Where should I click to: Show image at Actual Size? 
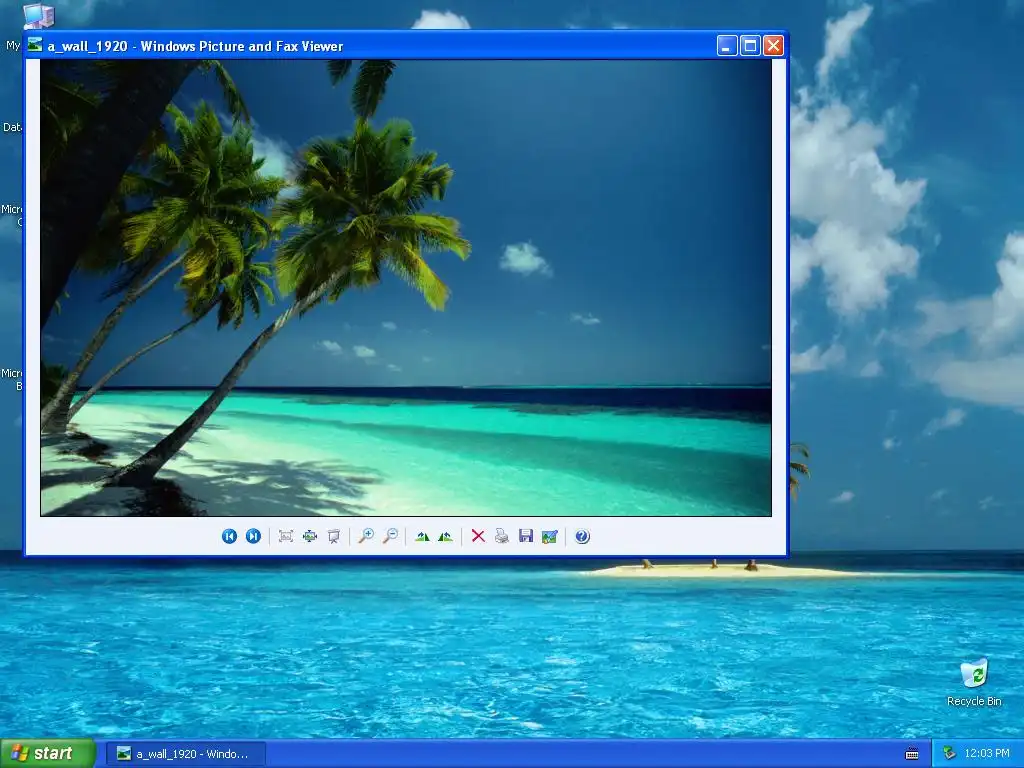click(x=310, y=536)
